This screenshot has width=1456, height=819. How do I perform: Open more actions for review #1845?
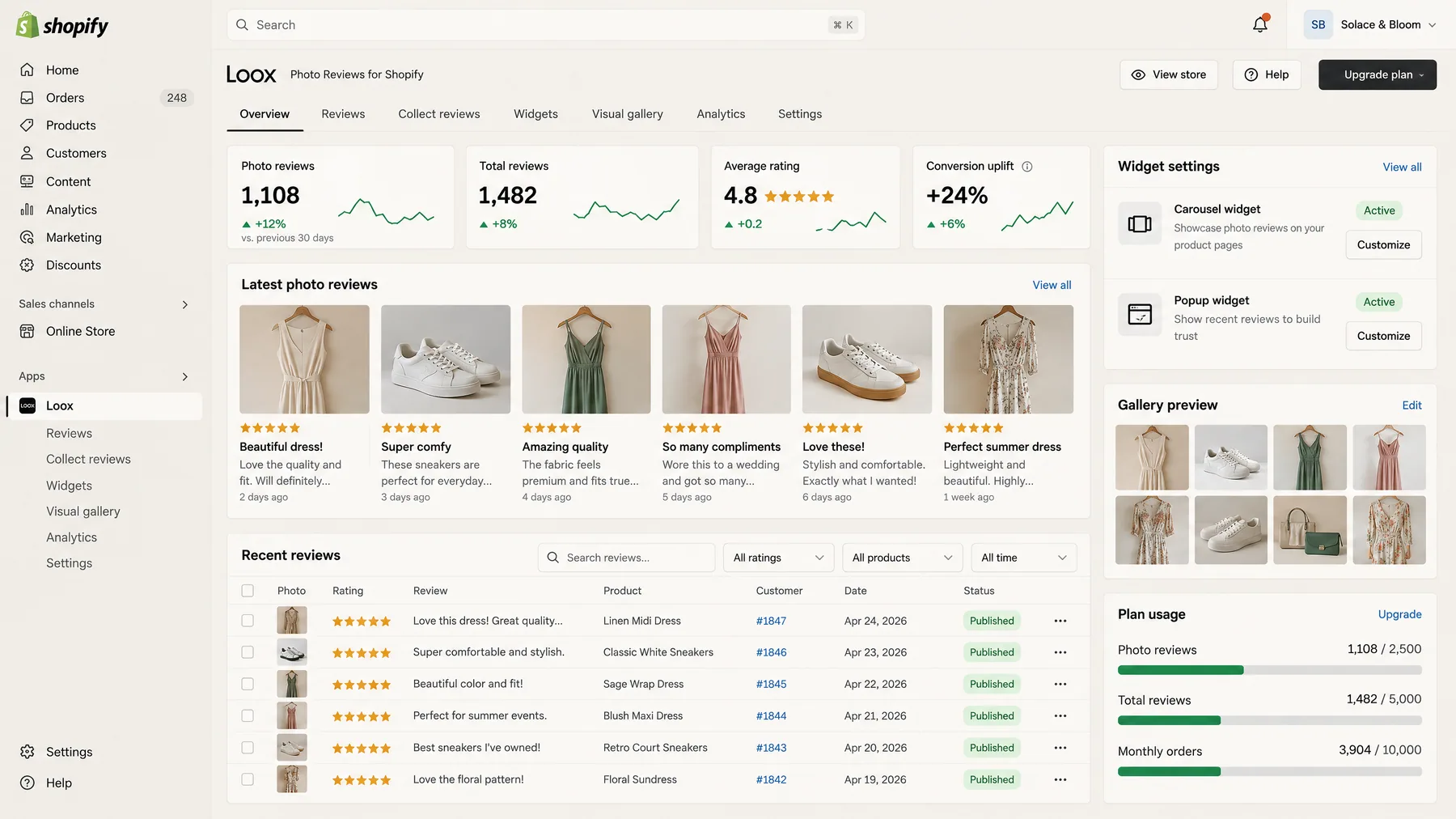[x=1060, y=684]
